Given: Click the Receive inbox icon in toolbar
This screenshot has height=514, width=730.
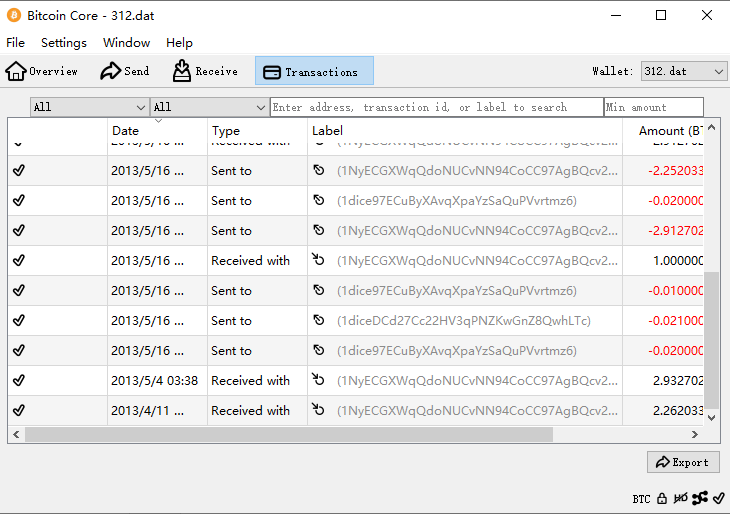Looking at the screenshot, I should pos(182,71).
